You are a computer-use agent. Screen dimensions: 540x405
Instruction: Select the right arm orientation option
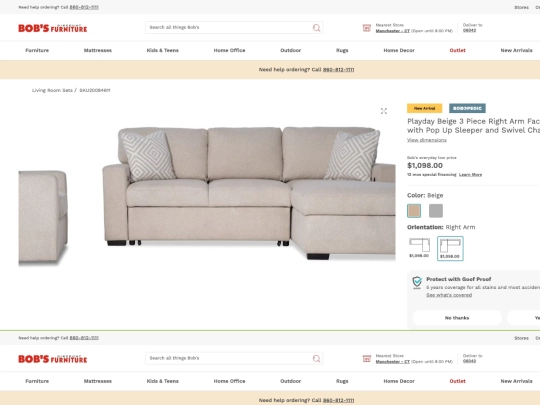coord(450,248)
